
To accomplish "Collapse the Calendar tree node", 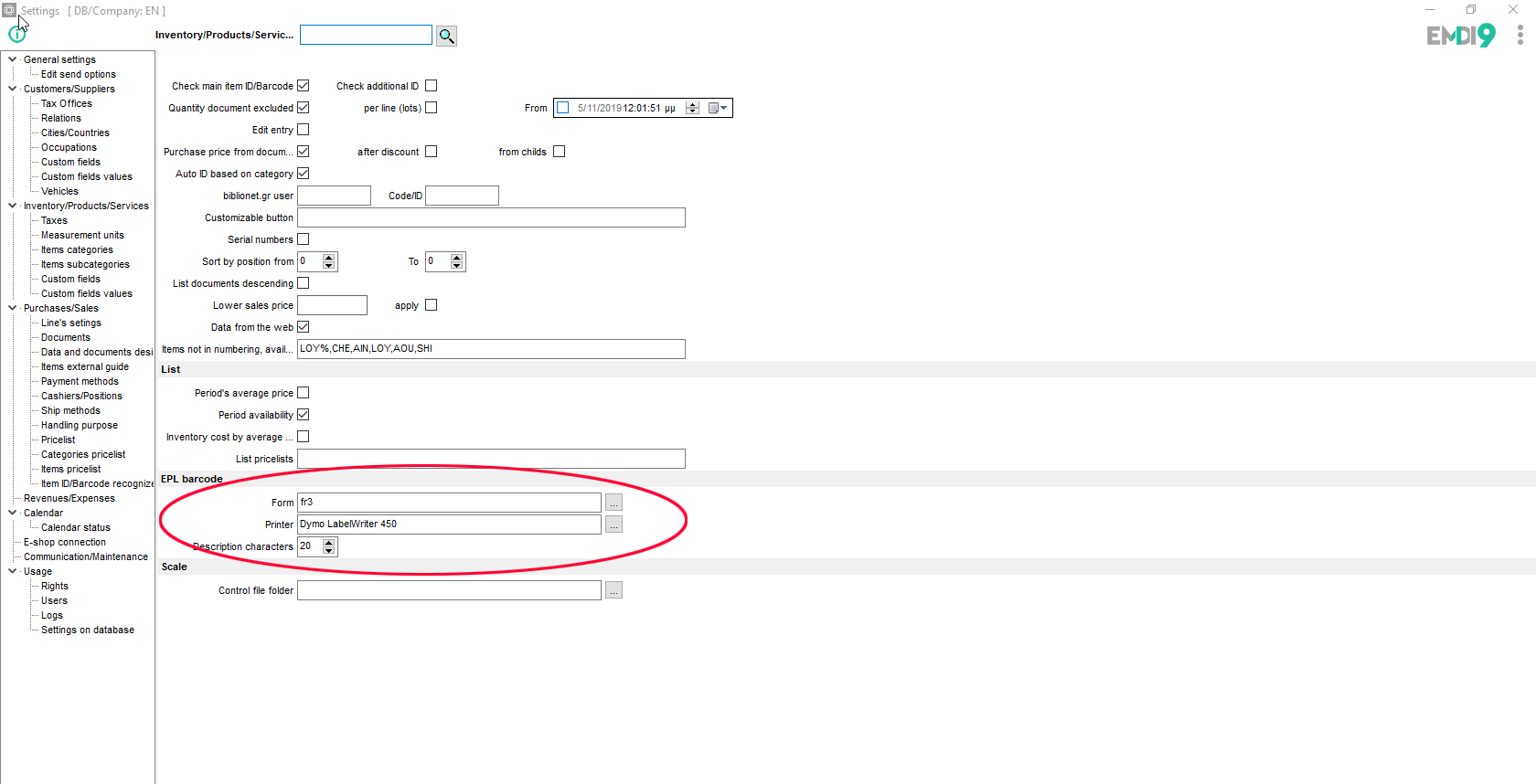I will (12, 513).
